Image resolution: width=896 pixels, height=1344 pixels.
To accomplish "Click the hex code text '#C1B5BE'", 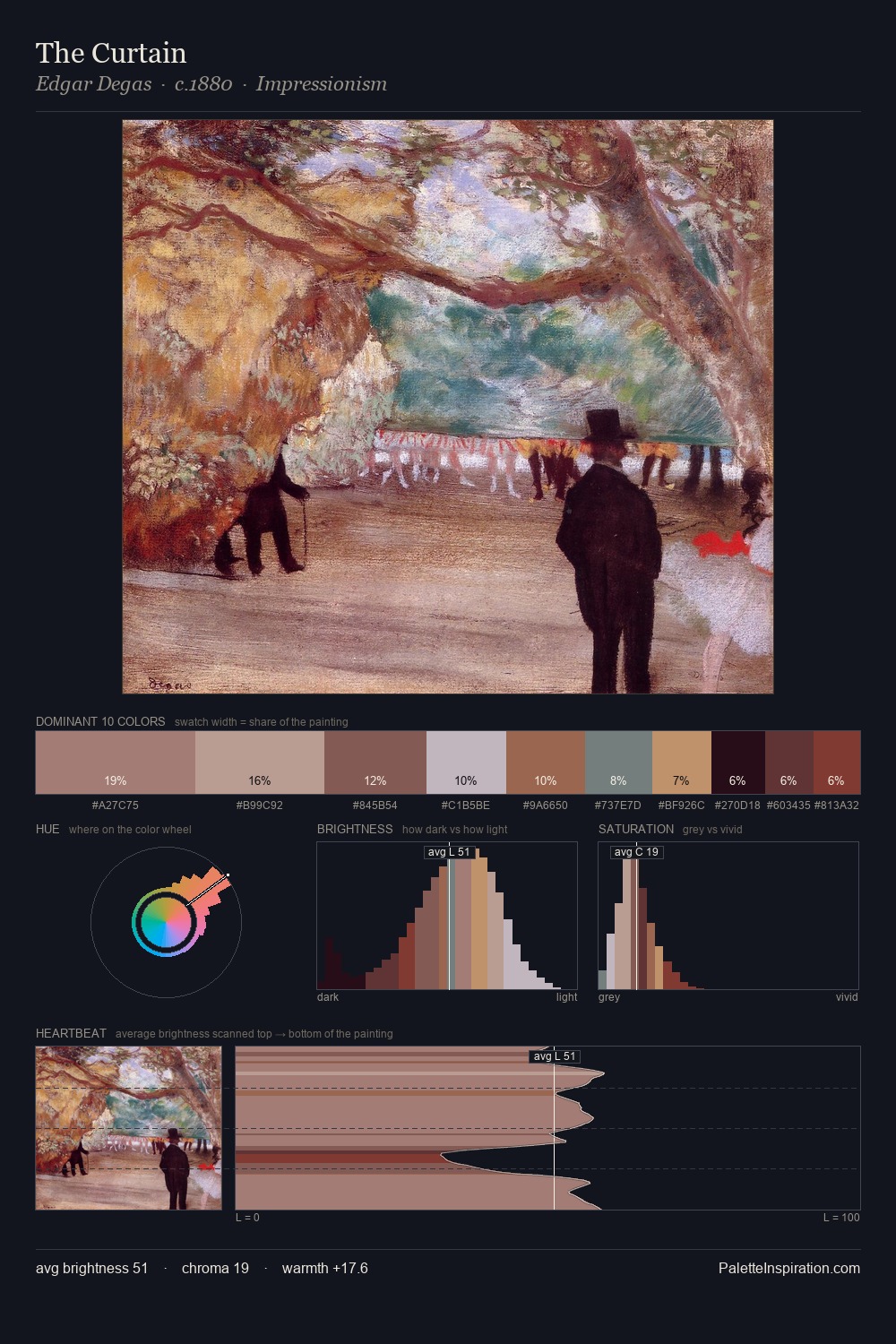I will [466, 806].
